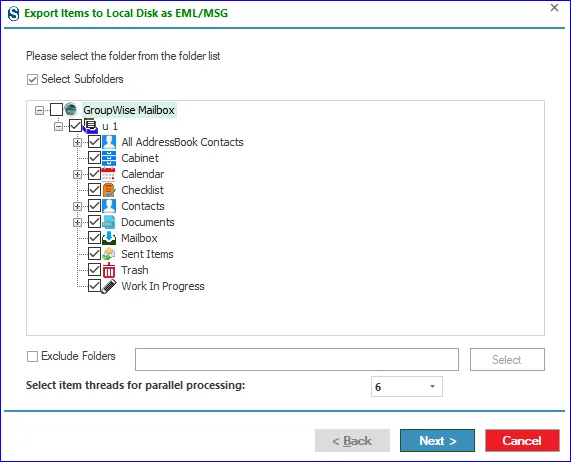571x462 pixels.
Task: Uncheck the Select Subfolders checkbox
Action: 32,79
